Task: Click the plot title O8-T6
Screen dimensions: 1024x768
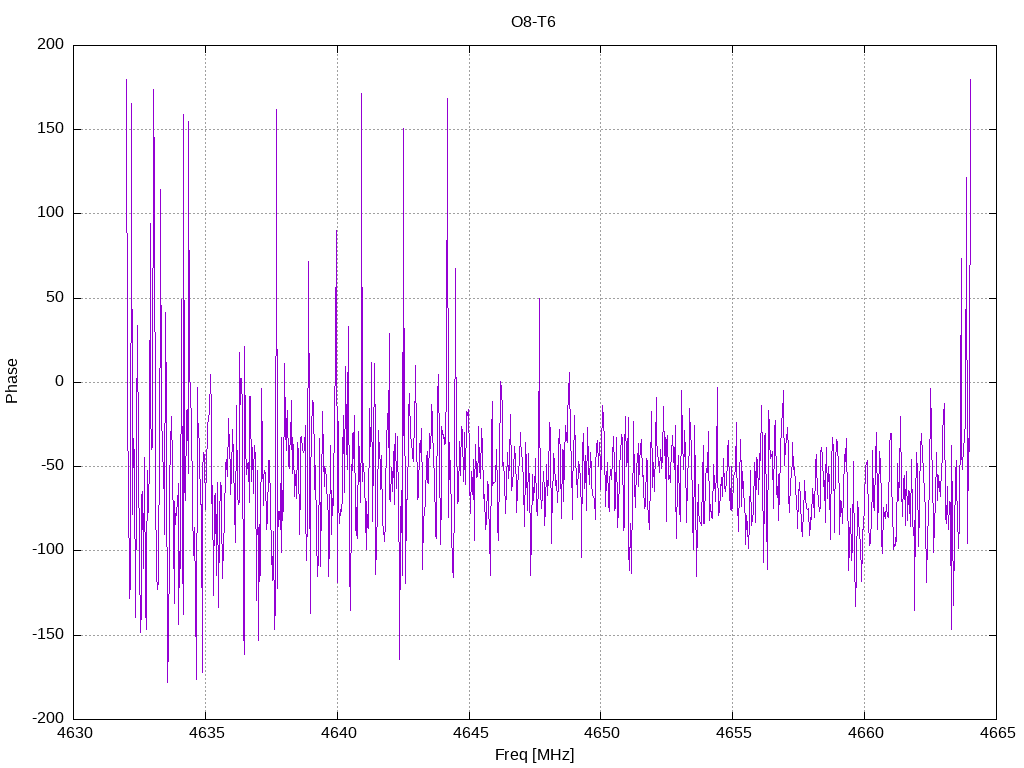Action: 533,22
